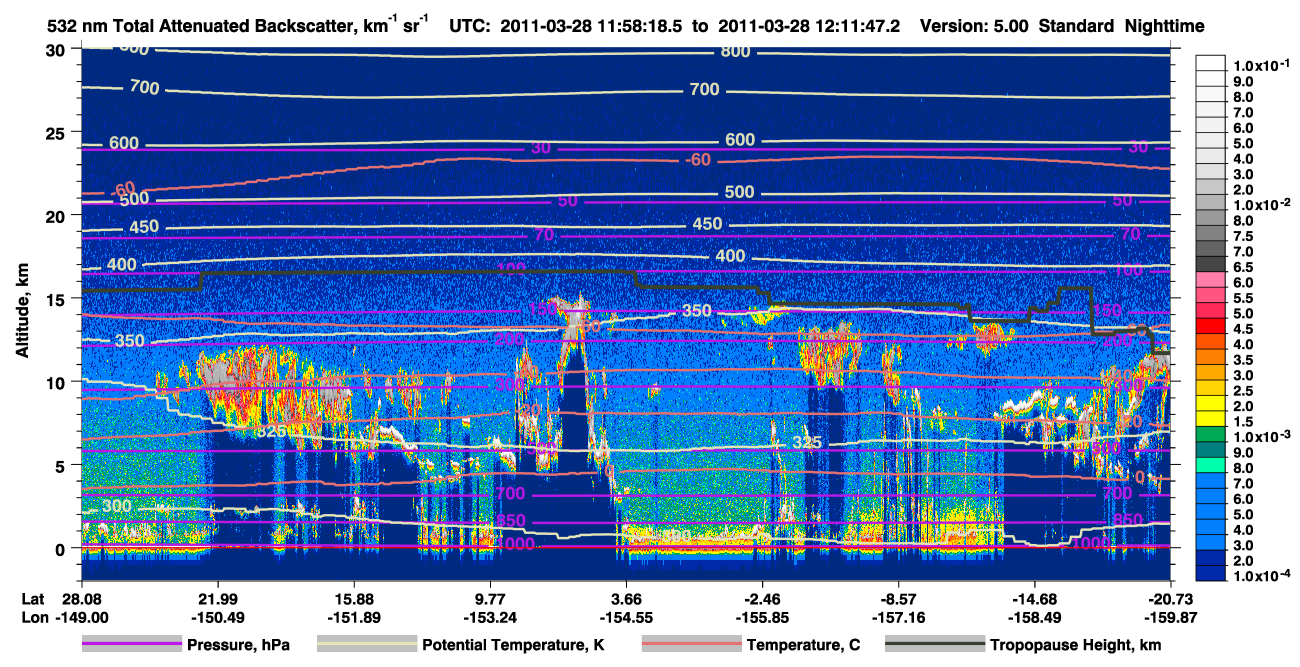1300x667 pixels.
Task: Click the colorbar label '1.0x10-2'
Action: (x=1262, y=203)
